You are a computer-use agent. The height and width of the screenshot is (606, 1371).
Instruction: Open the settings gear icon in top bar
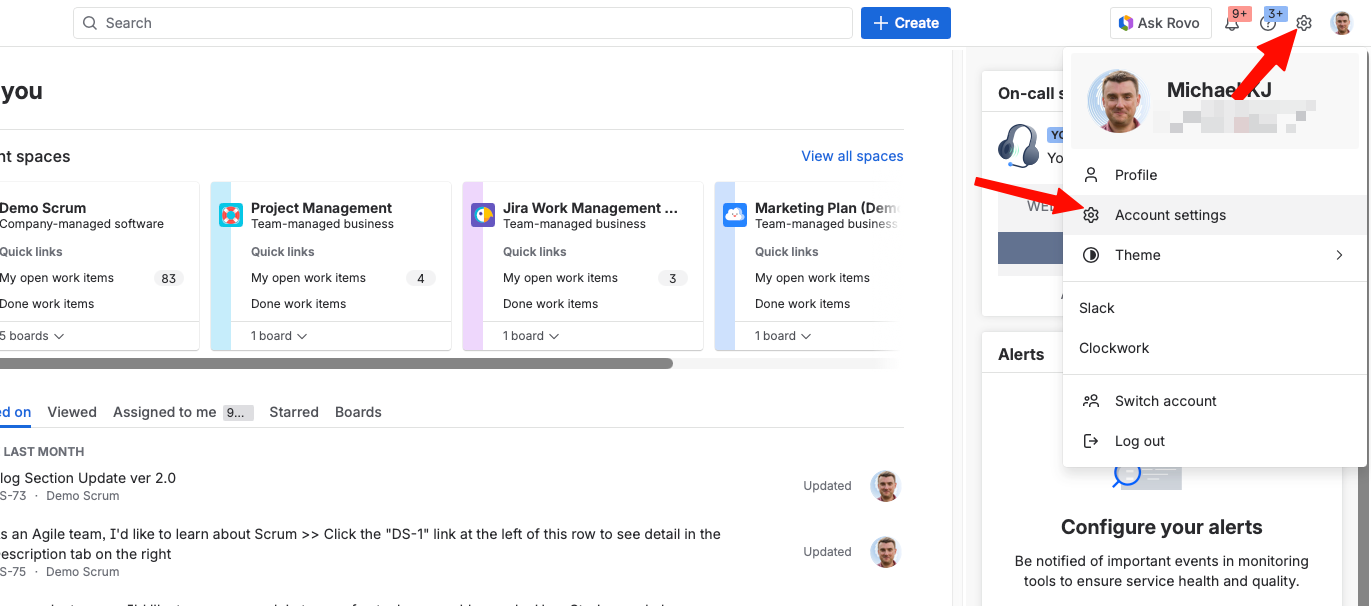1304,23
